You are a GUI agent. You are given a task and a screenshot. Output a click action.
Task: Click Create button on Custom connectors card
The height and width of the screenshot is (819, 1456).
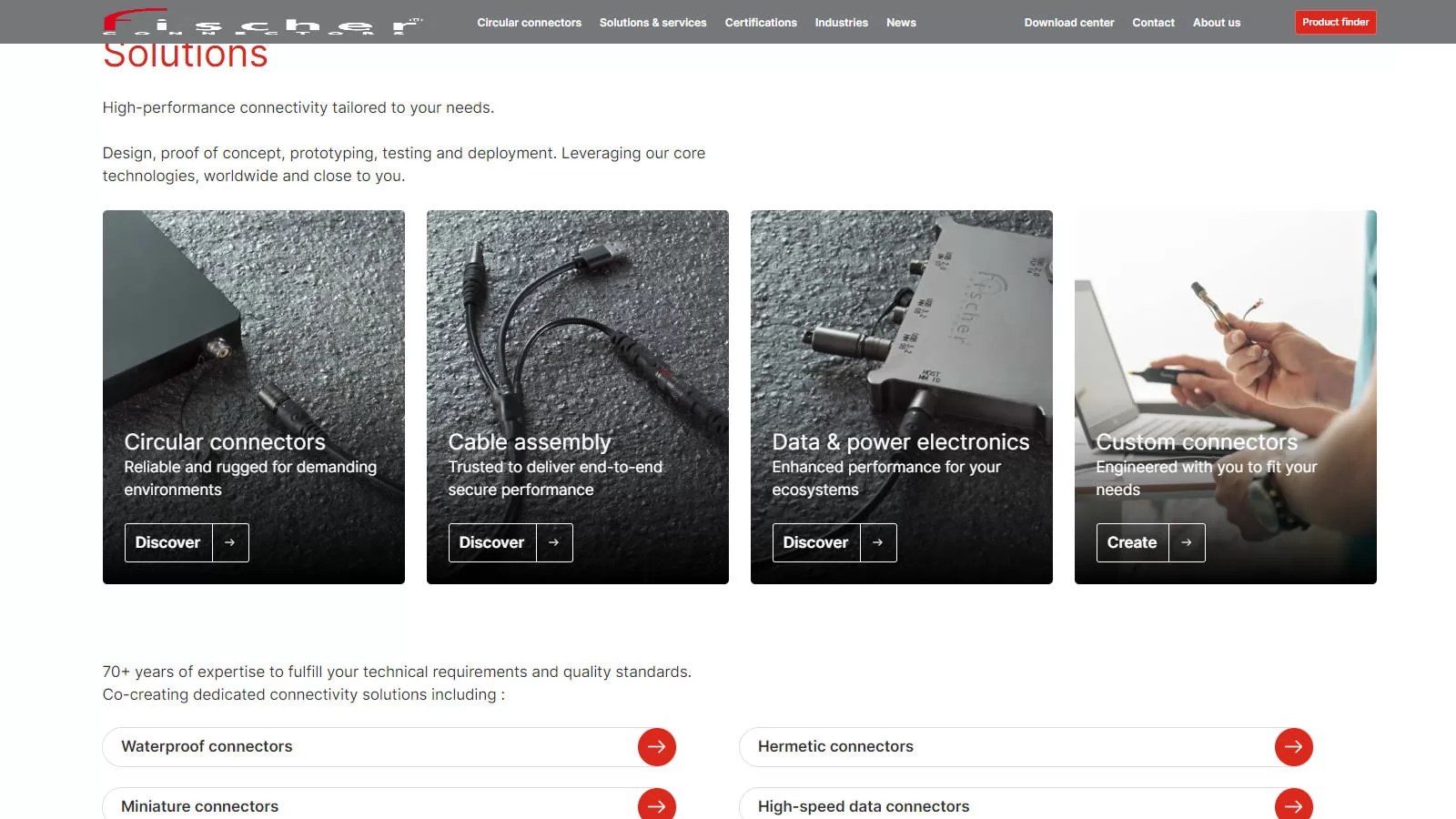1132,542
